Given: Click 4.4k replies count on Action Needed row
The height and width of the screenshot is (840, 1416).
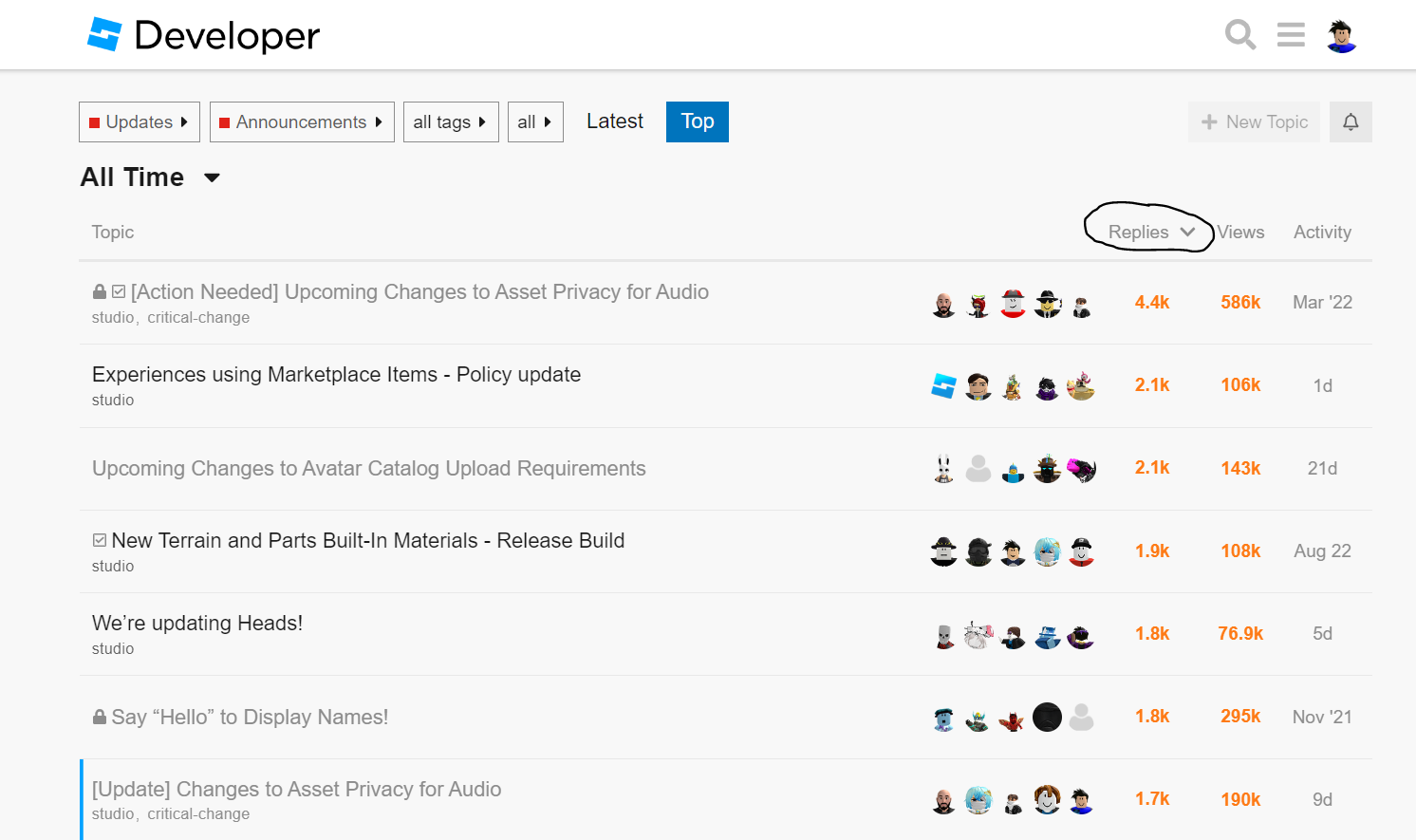Looking at the screenshot, I should click(1152, 303).
